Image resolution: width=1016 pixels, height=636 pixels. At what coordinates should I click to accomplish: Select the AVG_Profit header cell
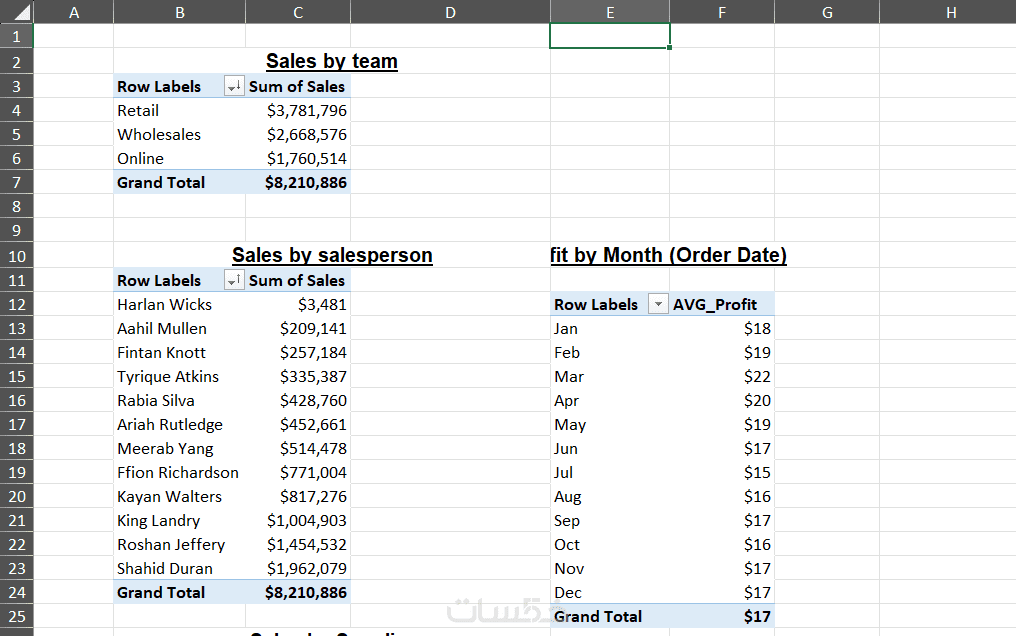tap(715, 305)
